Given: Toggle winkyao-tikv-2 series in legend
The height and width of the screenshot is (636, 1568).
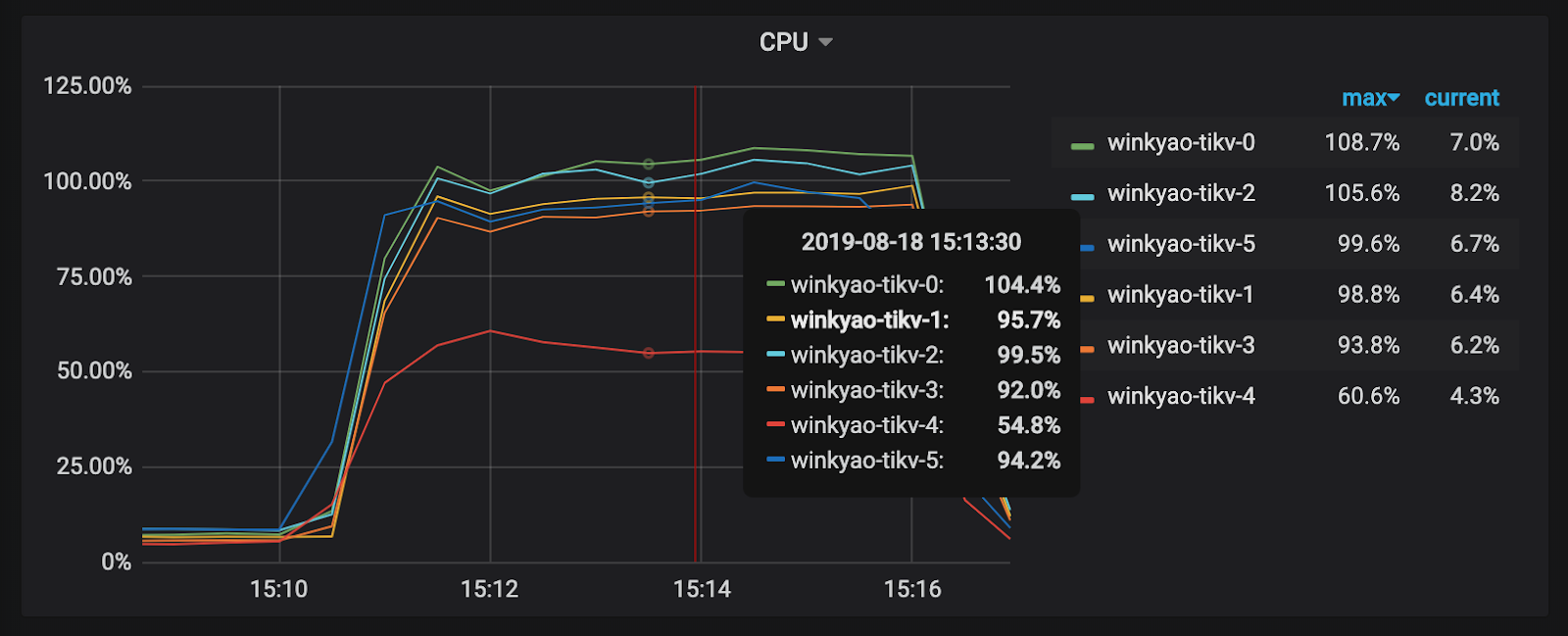Looking at the screenshot, I should point(1180,193).
